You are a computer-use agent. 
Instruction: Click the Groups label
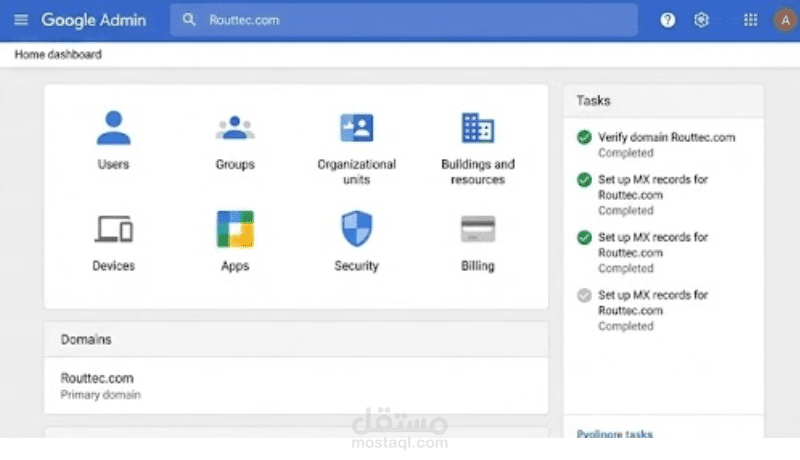tap(235, 164)
